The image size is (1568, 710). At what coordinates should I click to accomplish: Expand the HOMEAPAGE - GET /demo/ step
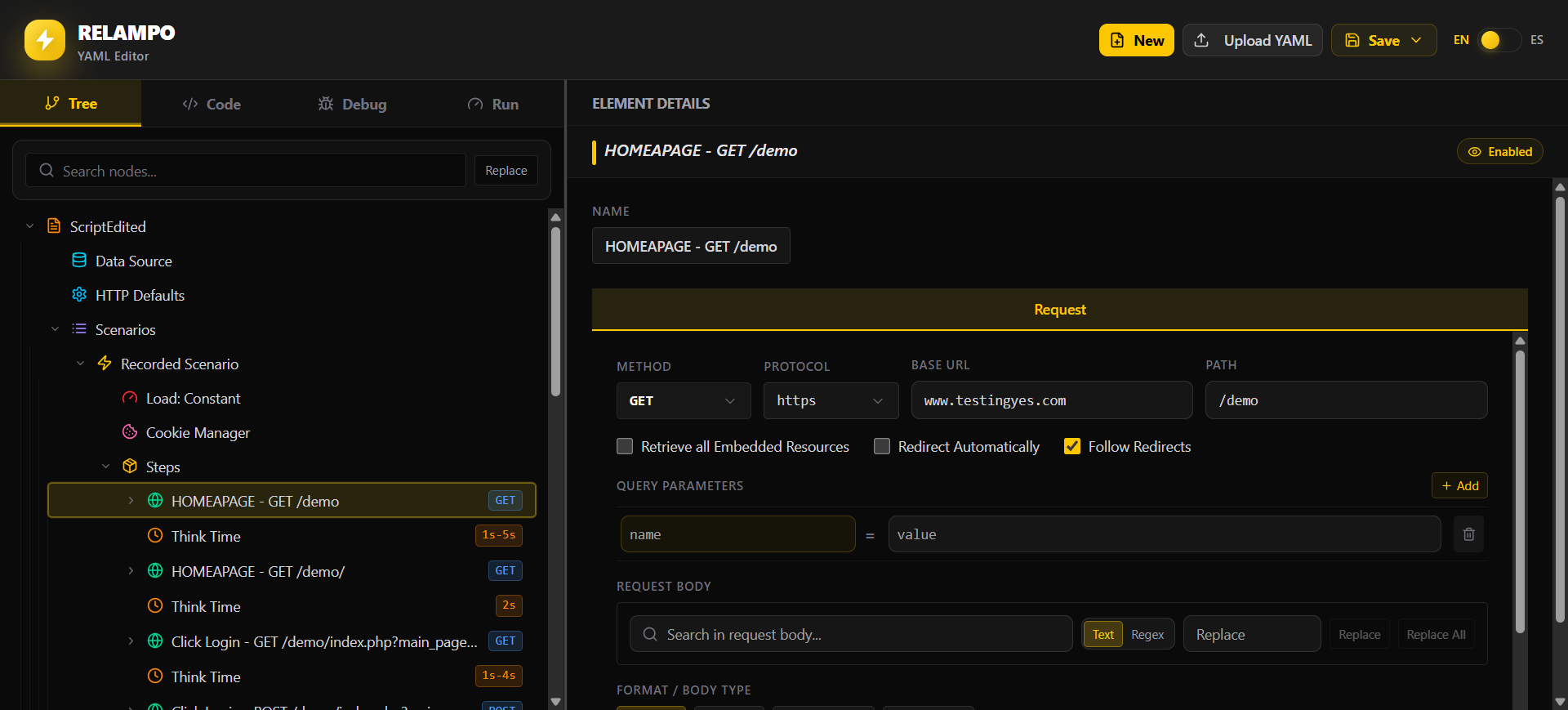click(x=131, y=571)
